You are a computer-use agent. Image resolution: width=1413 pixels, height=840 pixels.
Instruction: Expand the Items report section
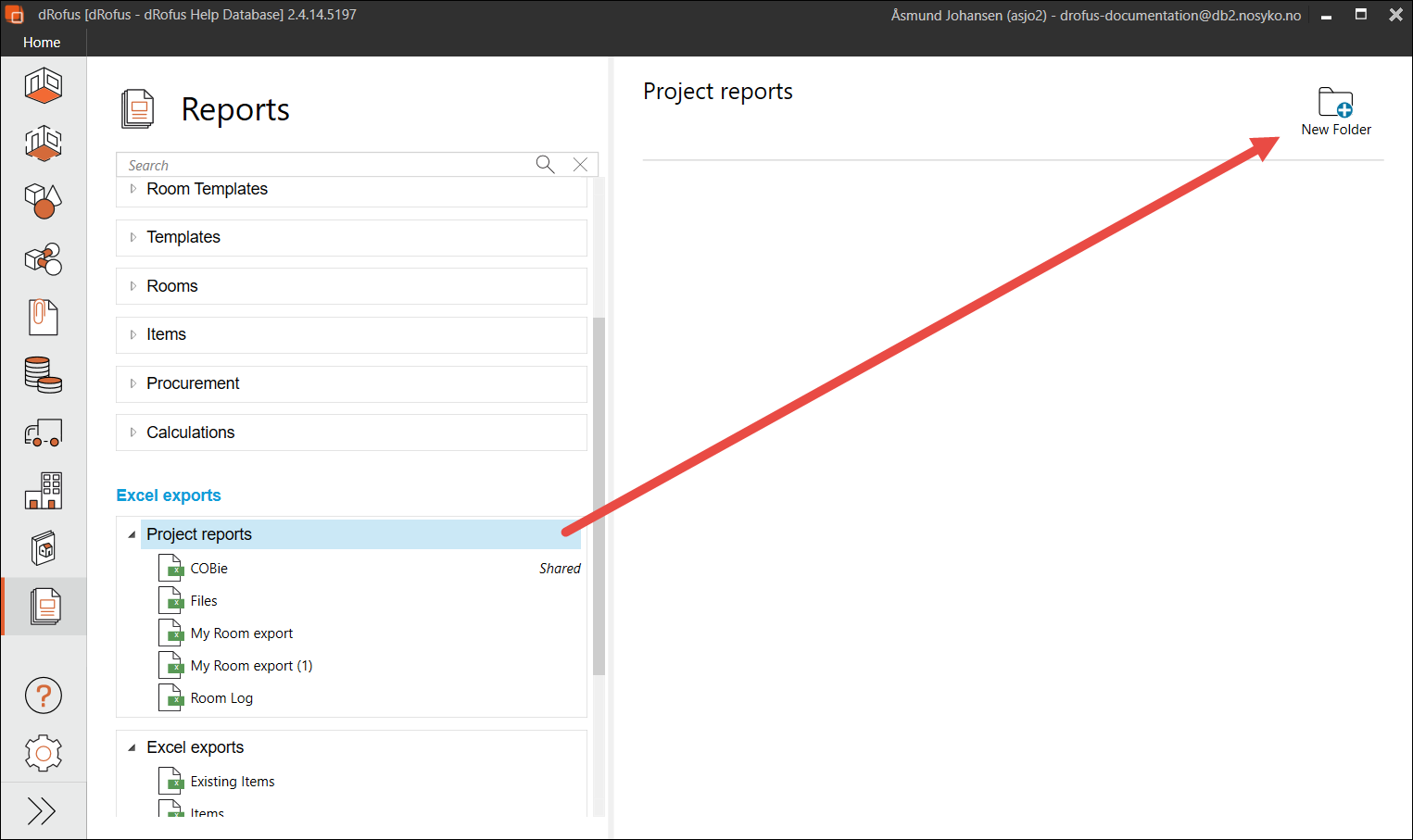pos(133,334)
